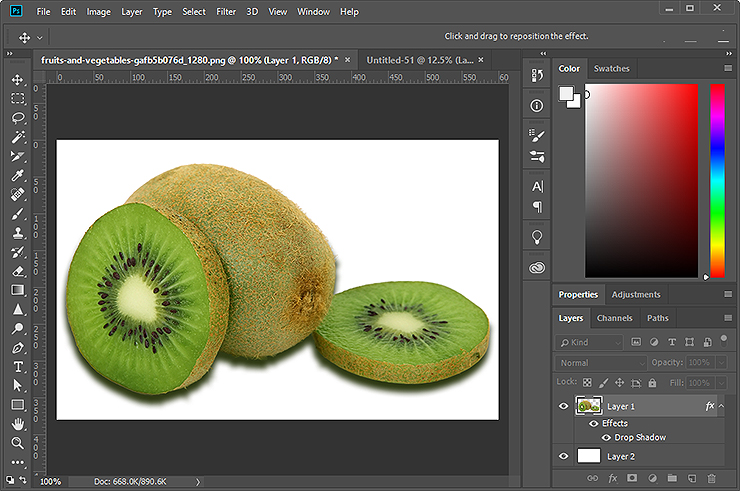Switch to the Swatches tab

[611, 69]
